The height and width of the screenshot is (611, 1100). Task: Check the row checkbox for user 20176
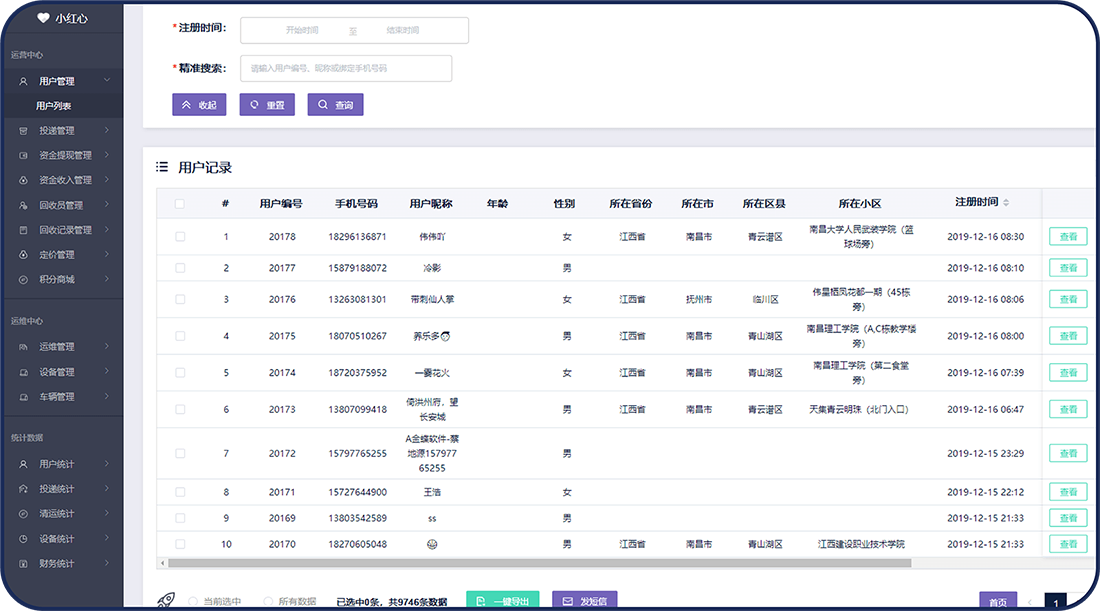click(180, 299)
